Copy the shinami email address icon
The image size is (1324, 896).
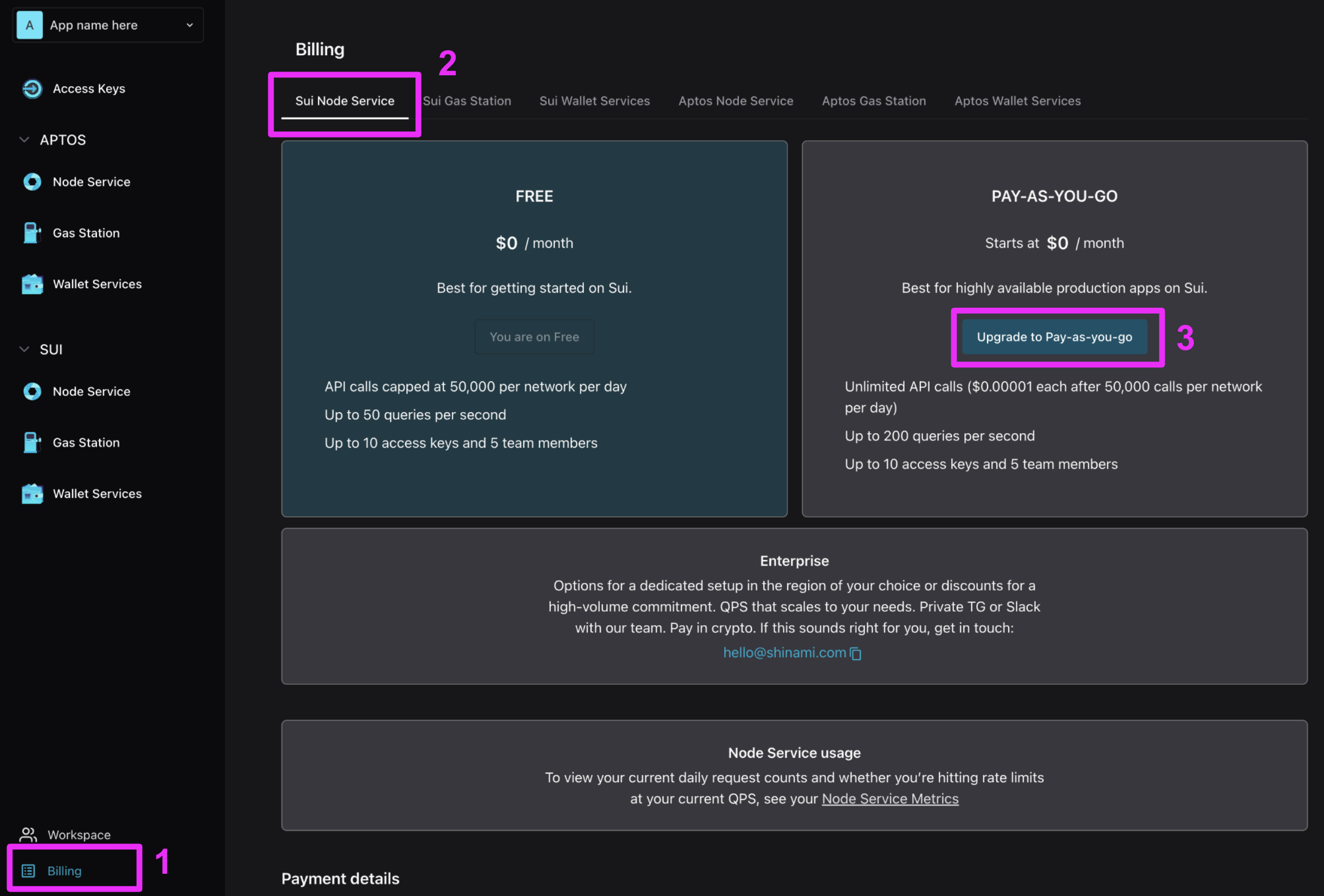855,653
